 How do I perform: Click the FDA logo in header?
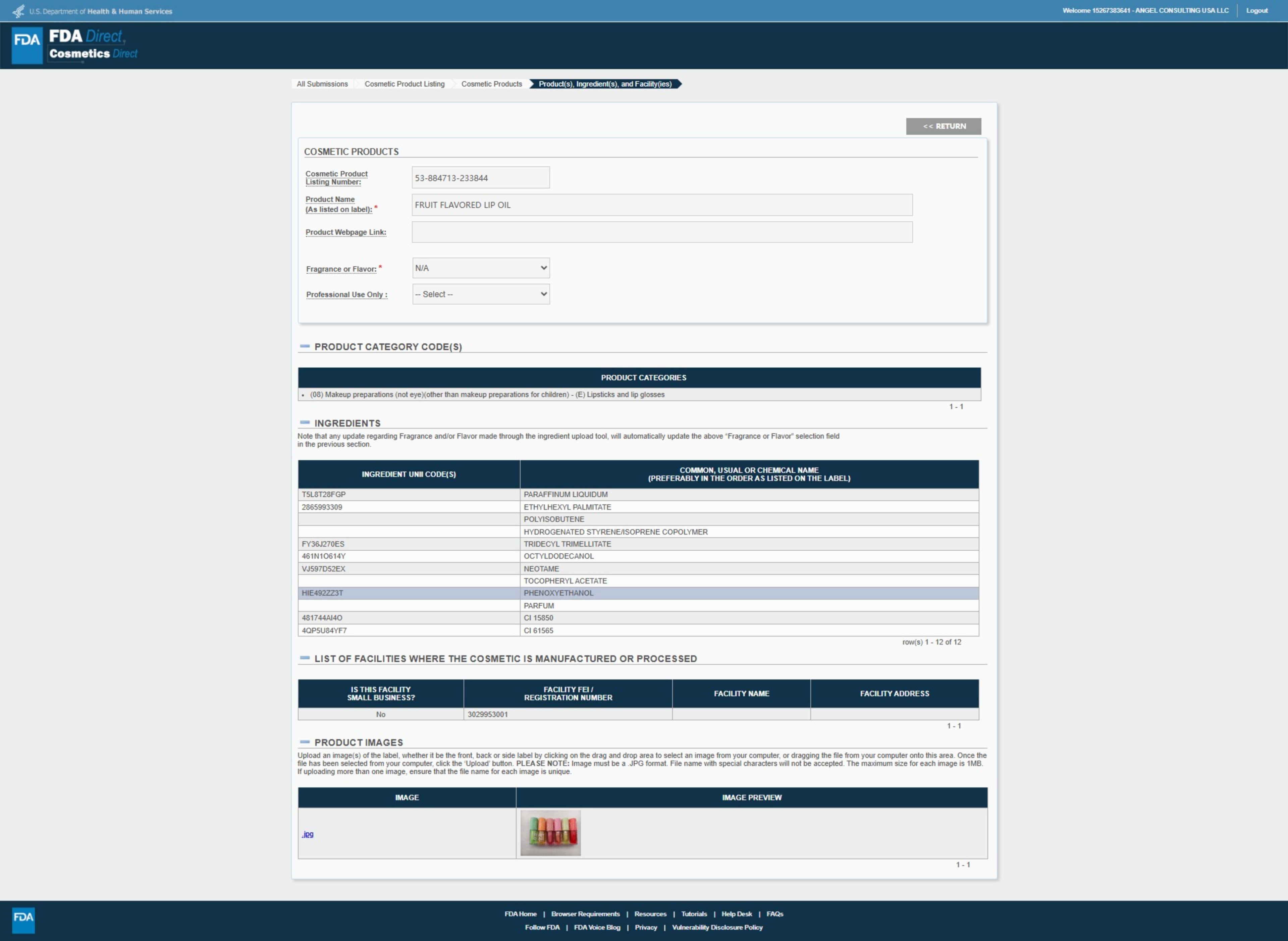(x=27, y=45)
